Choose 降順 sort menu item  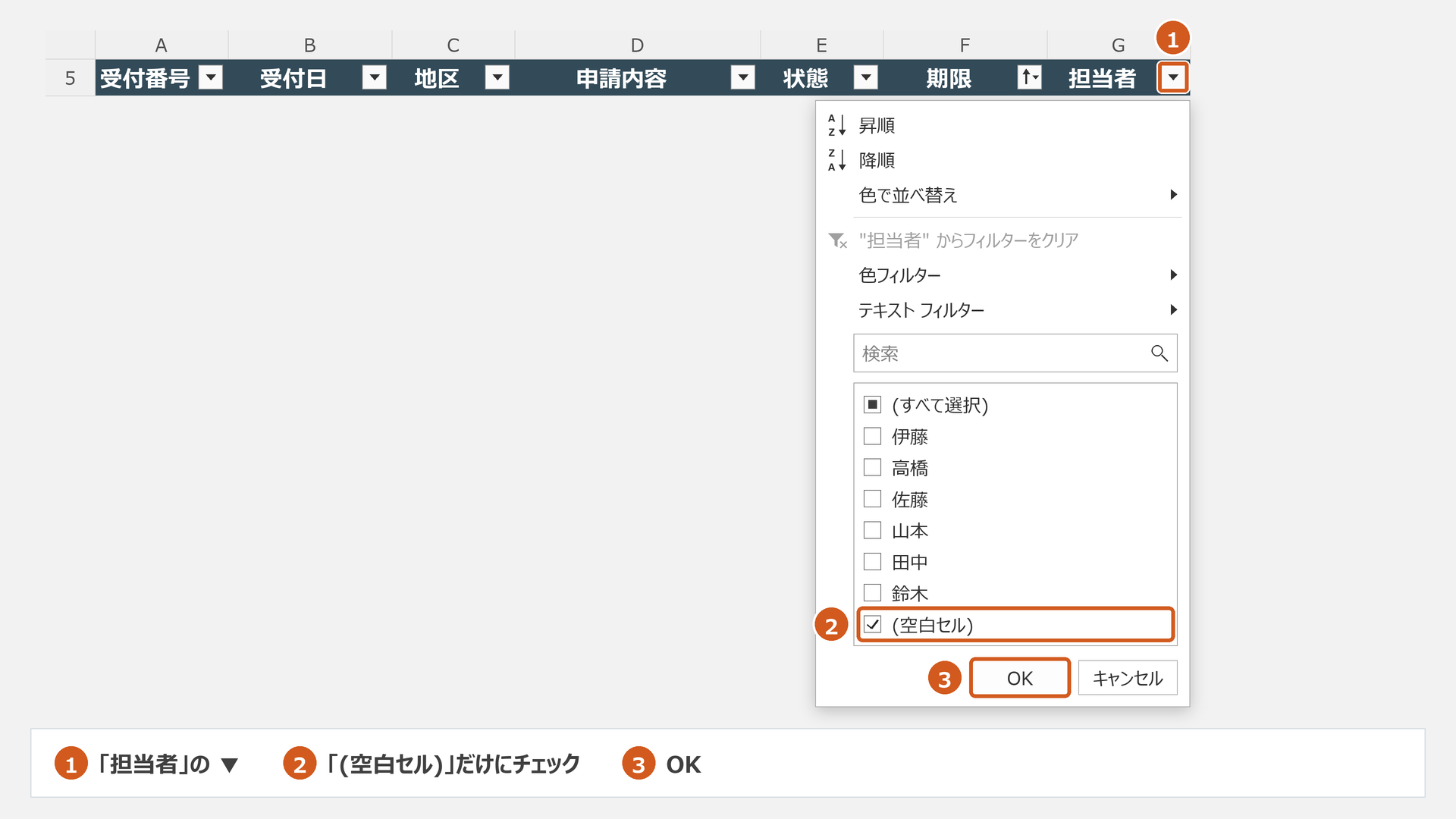coord(1003,160)
